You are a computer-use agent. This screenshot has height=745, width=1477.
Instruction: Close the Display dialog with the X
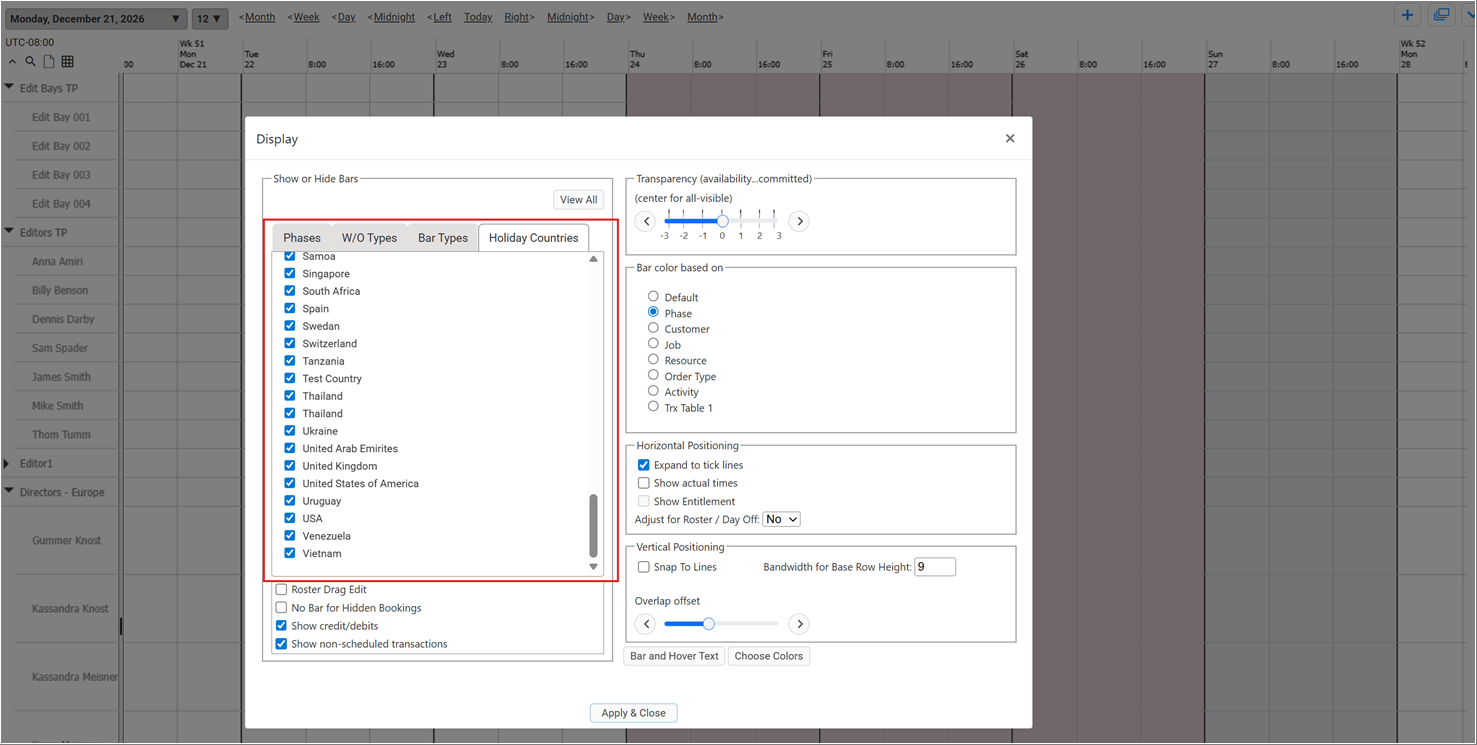(1010, 139)
